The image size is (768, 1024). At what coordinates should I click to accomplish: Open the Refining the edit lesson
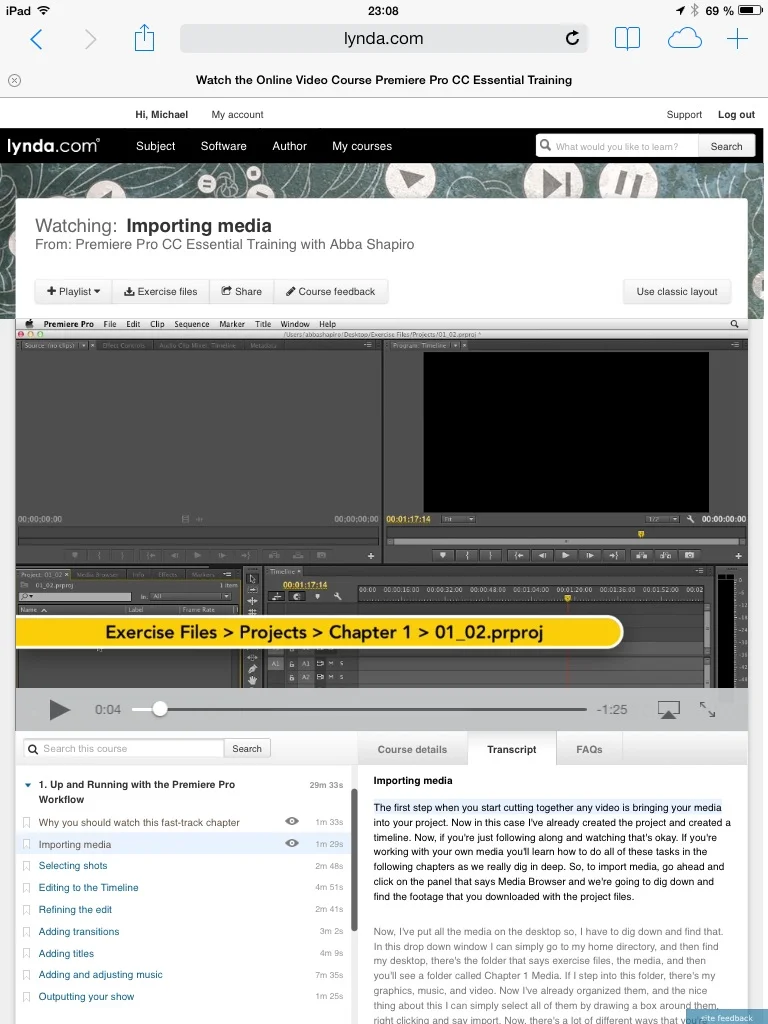point(75,910)
